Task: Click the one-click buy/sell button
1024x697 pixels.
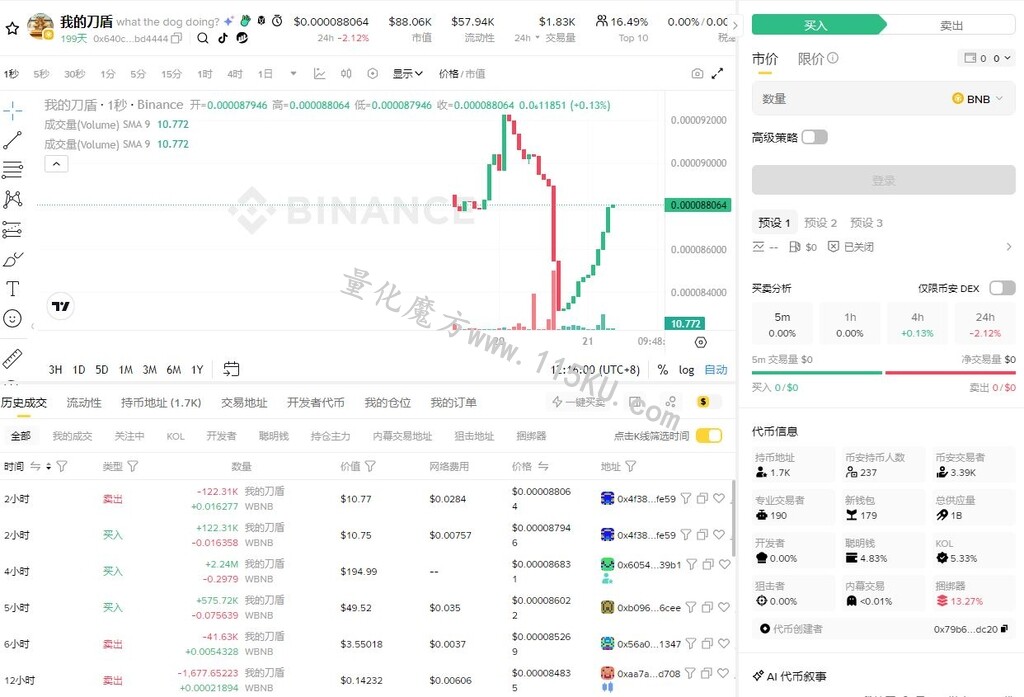Action: (579, 402)
